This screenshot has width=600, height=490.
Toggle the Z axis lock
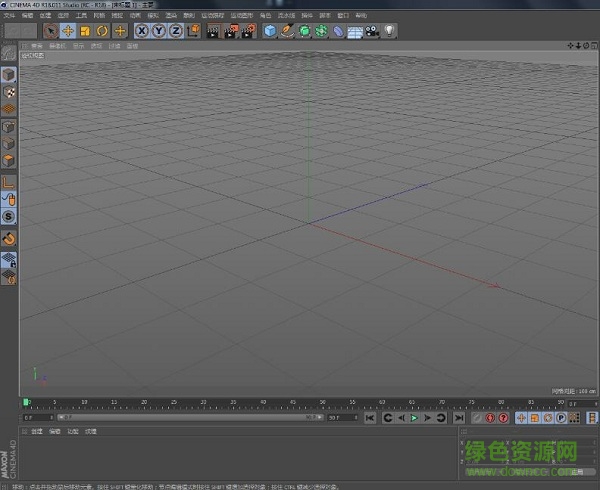pos(175,31)
